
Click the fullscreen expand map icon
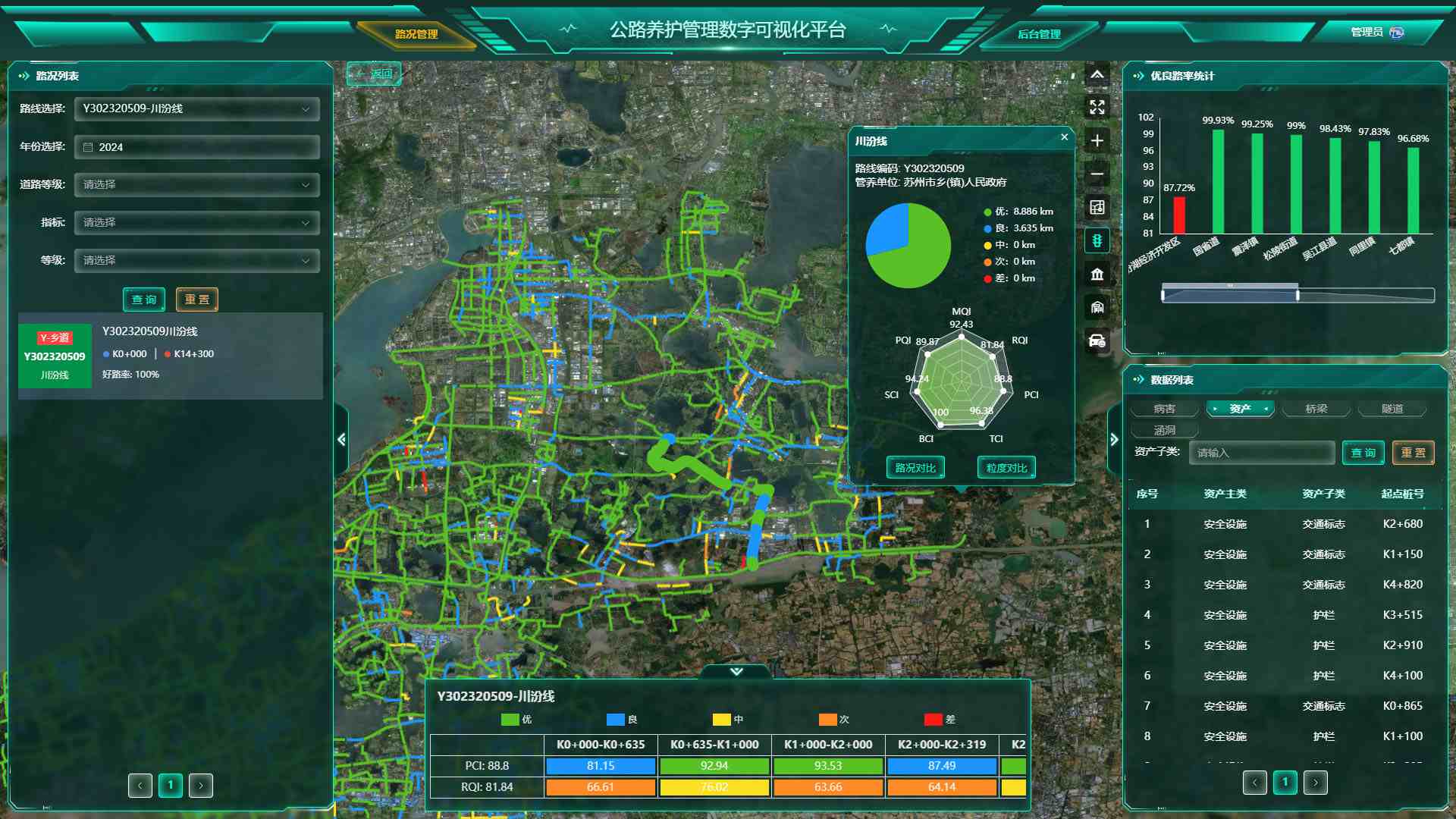pyautogui.click(x=1097, y=107)
